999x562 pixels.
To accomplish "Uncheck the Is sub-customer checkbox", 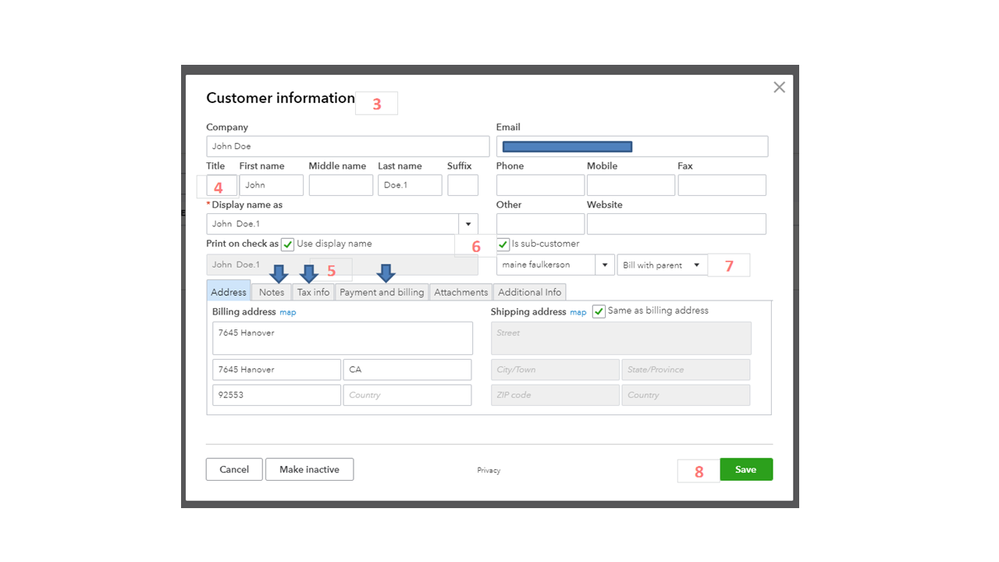I will pyautogui.click(x=503, y=245).
